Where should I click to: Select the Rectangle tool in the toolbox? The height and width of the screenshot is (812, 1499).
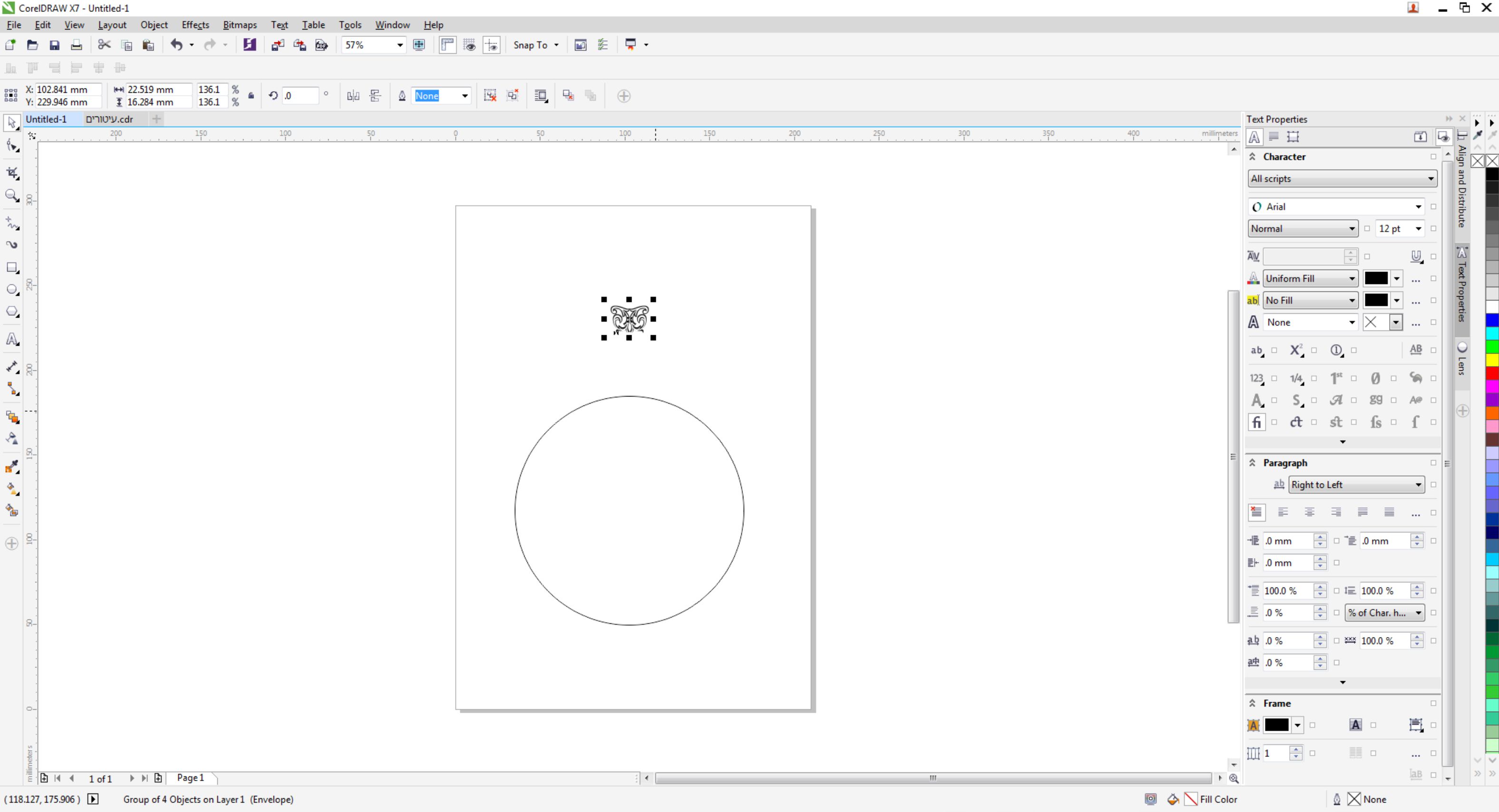click(12, 268)
